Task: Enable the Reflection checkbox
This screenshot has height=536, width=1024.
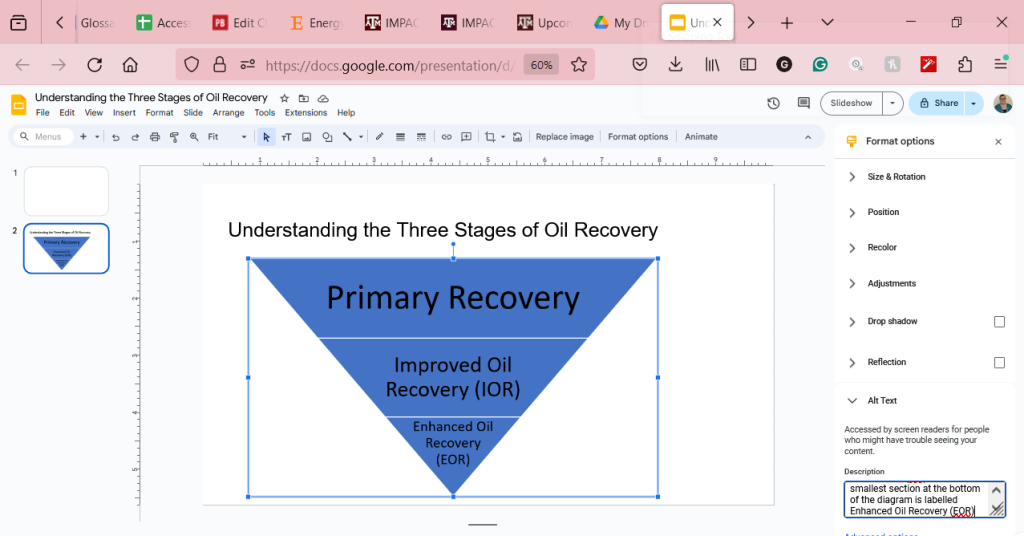Action: tap(999, 362)
